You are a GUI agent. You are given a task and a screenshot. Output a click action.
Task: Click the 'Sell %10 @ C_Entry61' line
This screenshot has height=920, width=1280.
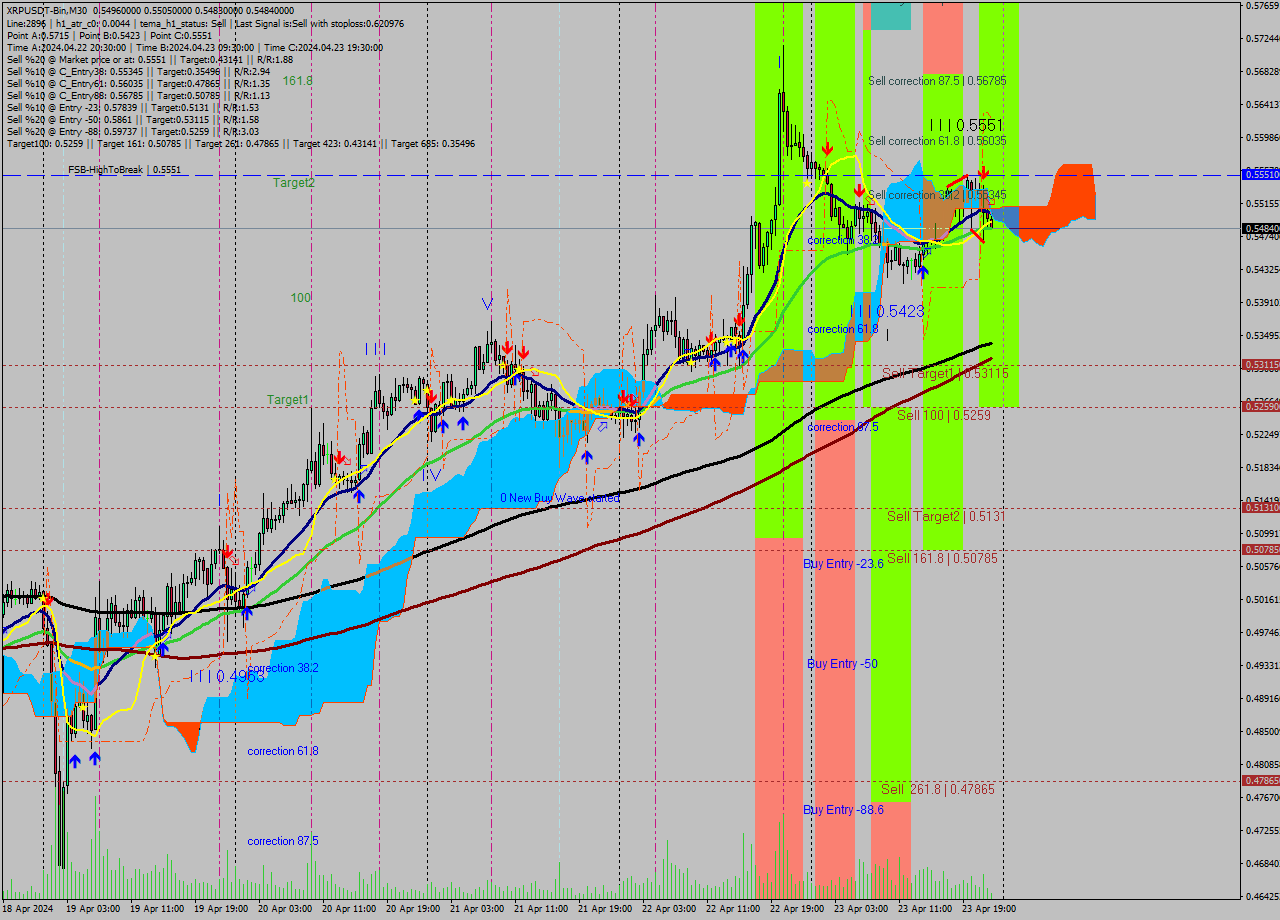(x=138, y=84)
